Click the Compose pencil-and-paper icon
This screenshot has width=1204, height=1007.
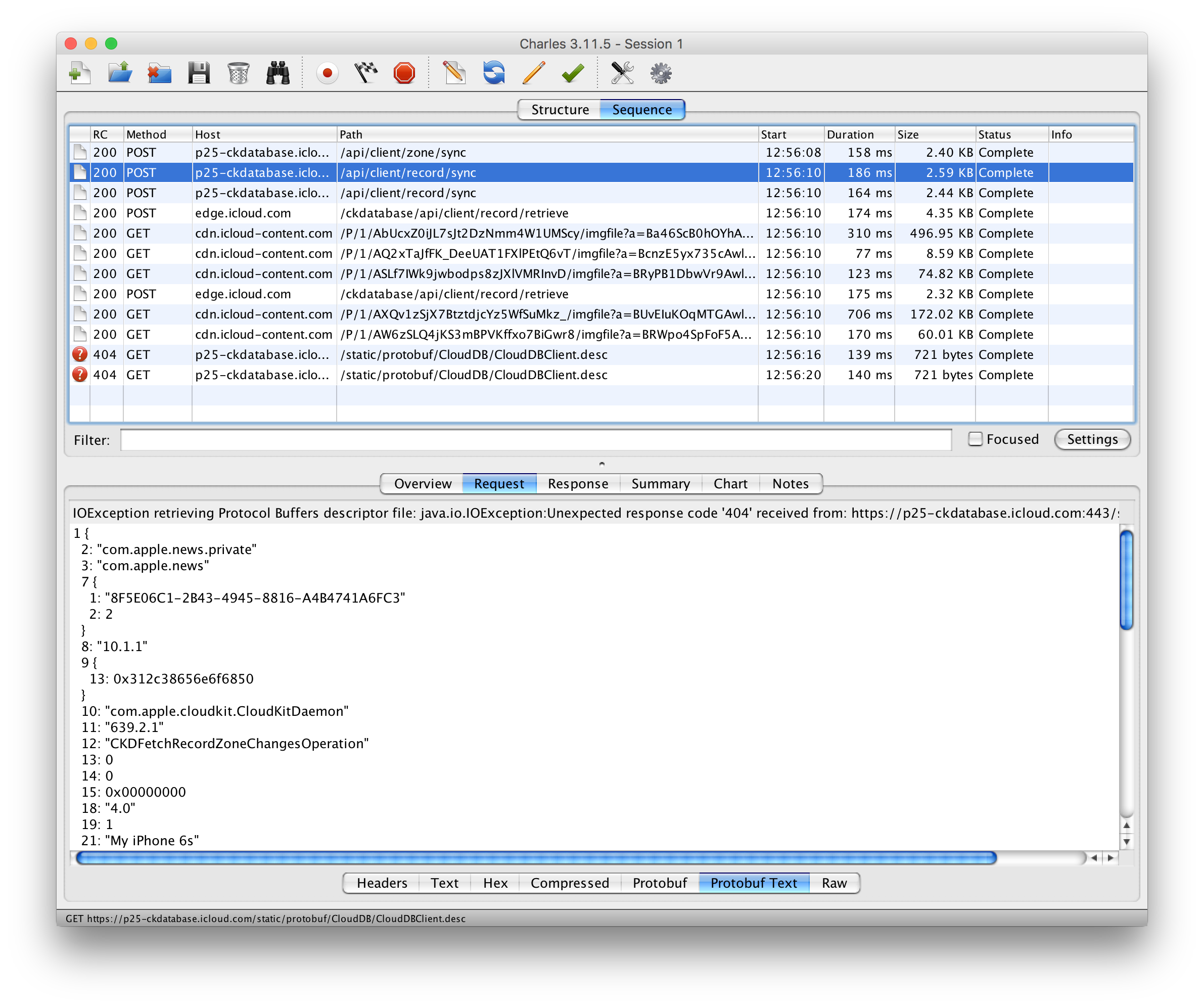pyautogui.click(x=454, y=73)
